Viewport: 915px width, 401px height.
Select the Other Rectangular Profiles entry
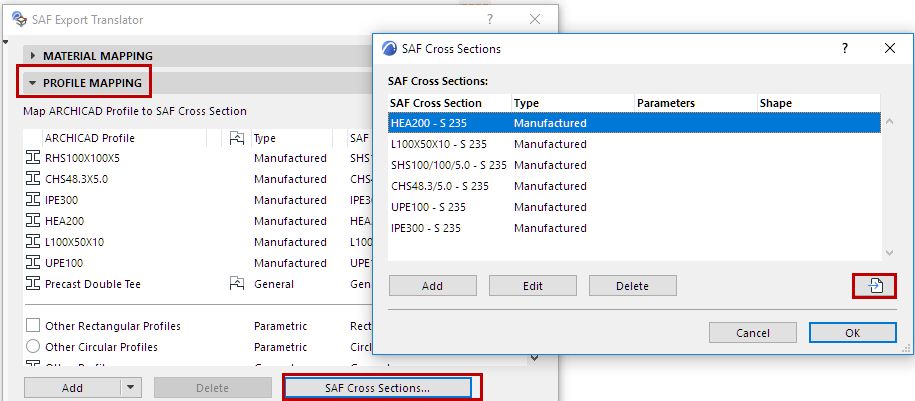coord(113,326)
